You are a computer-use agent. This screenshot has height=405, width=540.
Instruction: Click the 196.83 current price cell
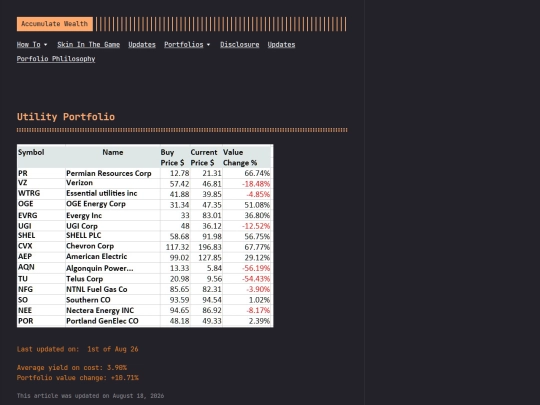(x=210, y=247)
